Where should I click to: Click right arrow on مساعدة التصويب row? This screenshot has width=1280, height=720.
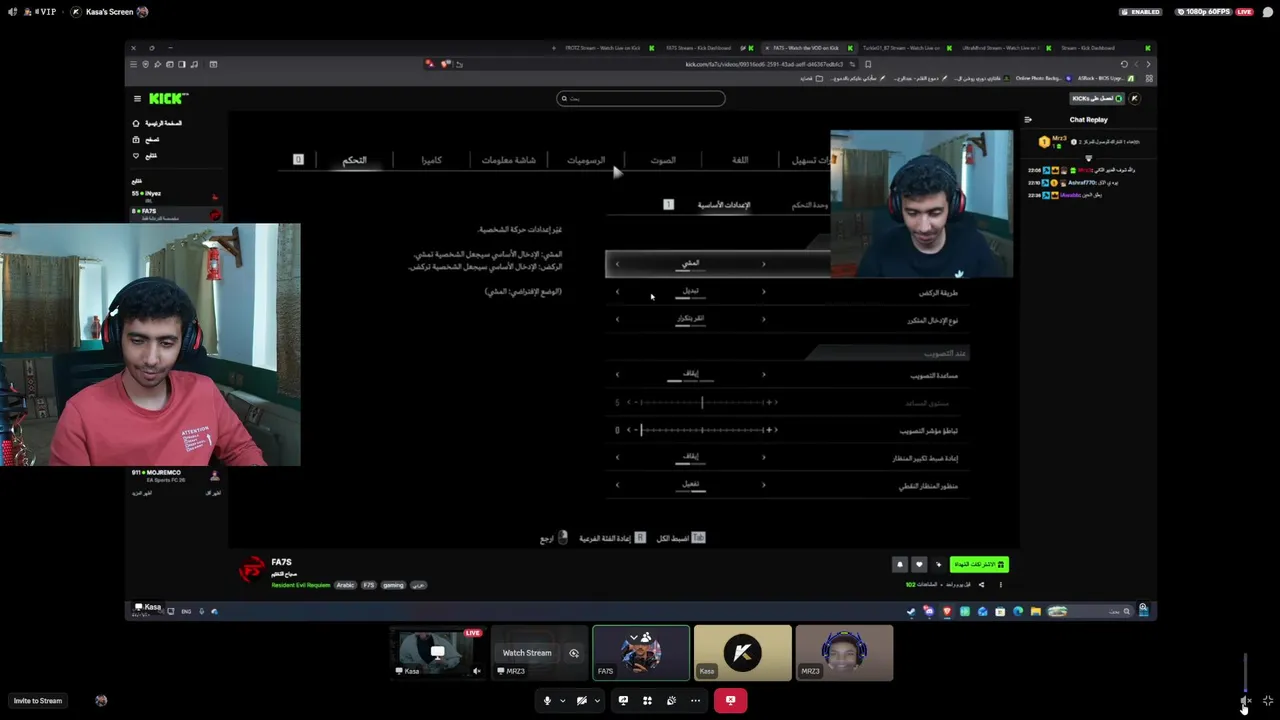coord(764,375)
